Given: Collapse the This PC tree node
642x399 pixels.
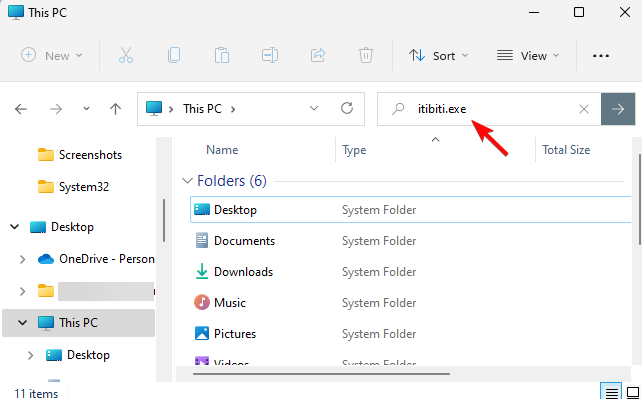Looking at the screenshot, I should [x=23, y=322].
